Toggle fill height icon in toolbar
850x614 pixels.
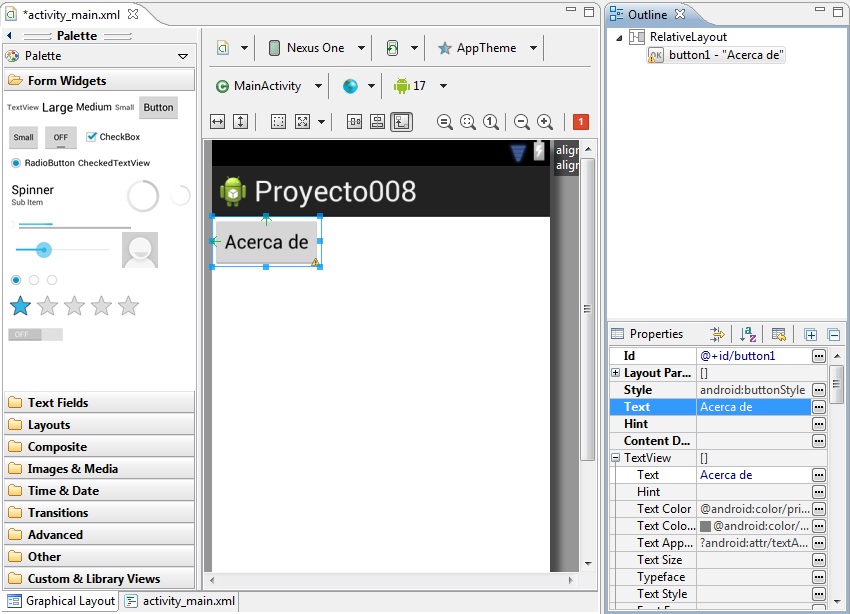click(x=240, y=122)
